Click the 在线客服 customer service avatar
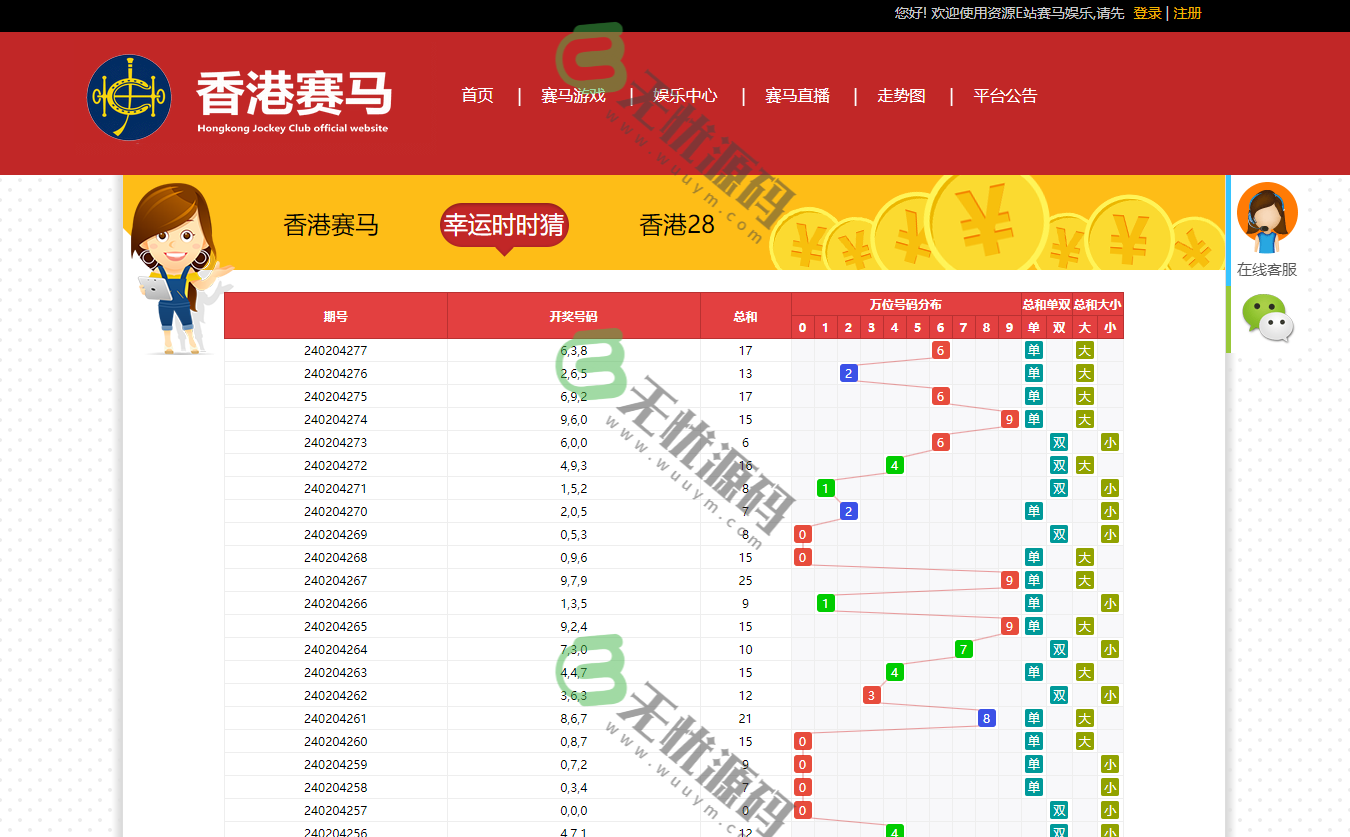 (x=1267, y=212)
